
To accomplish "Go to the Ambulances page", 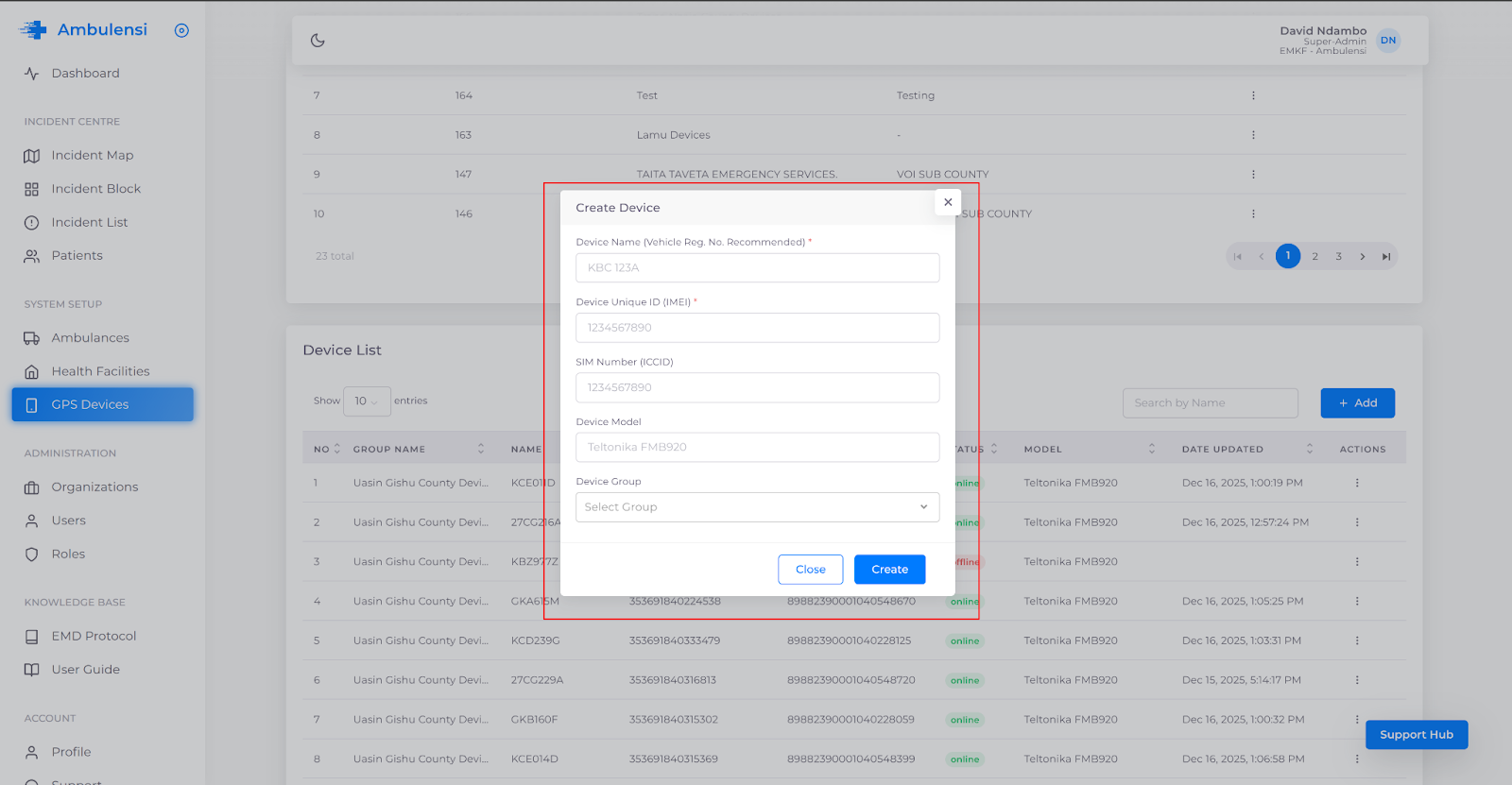I will [90, 338].
